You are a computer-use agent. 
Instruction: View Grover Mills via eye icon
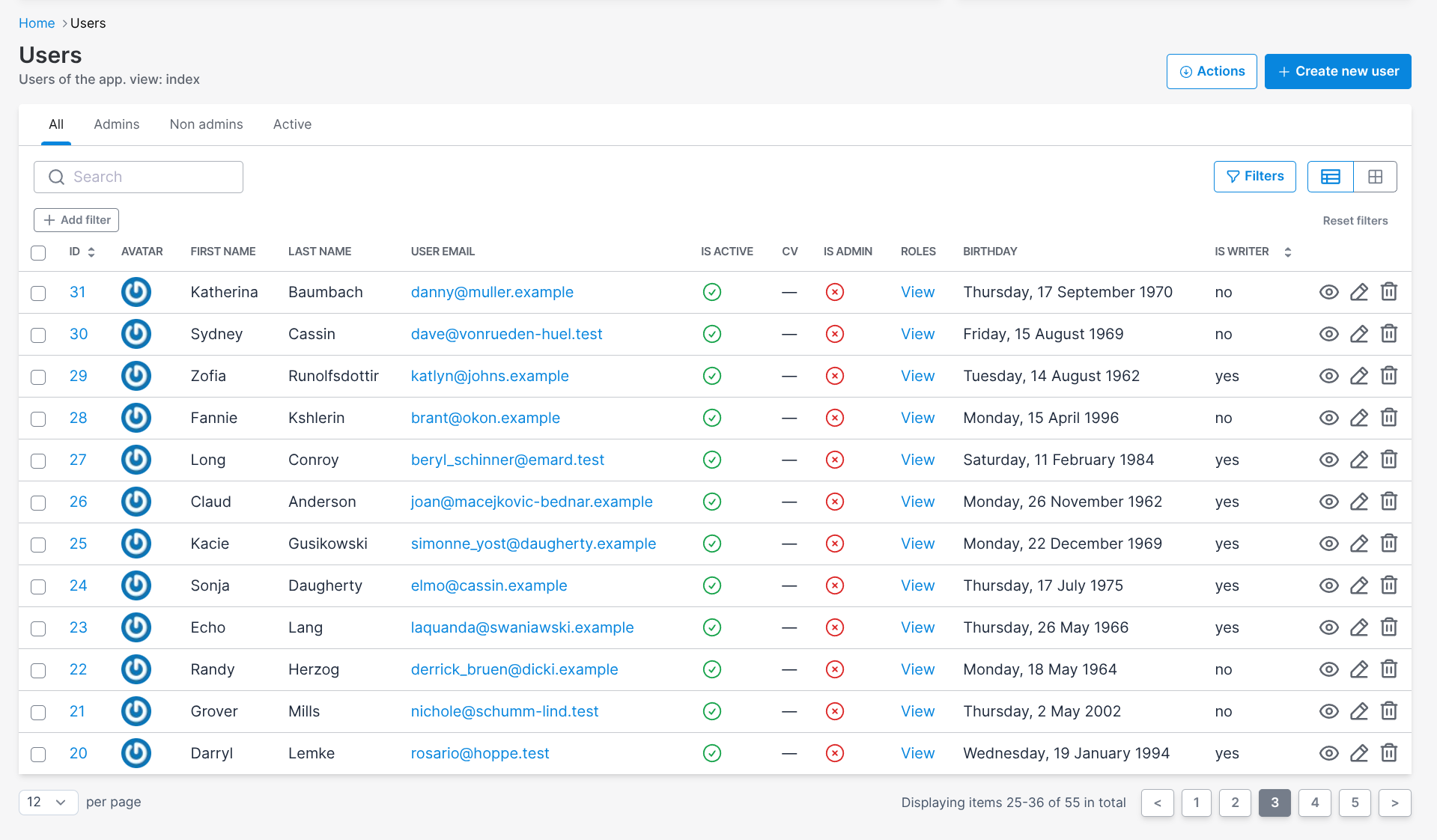point(1328,711)
